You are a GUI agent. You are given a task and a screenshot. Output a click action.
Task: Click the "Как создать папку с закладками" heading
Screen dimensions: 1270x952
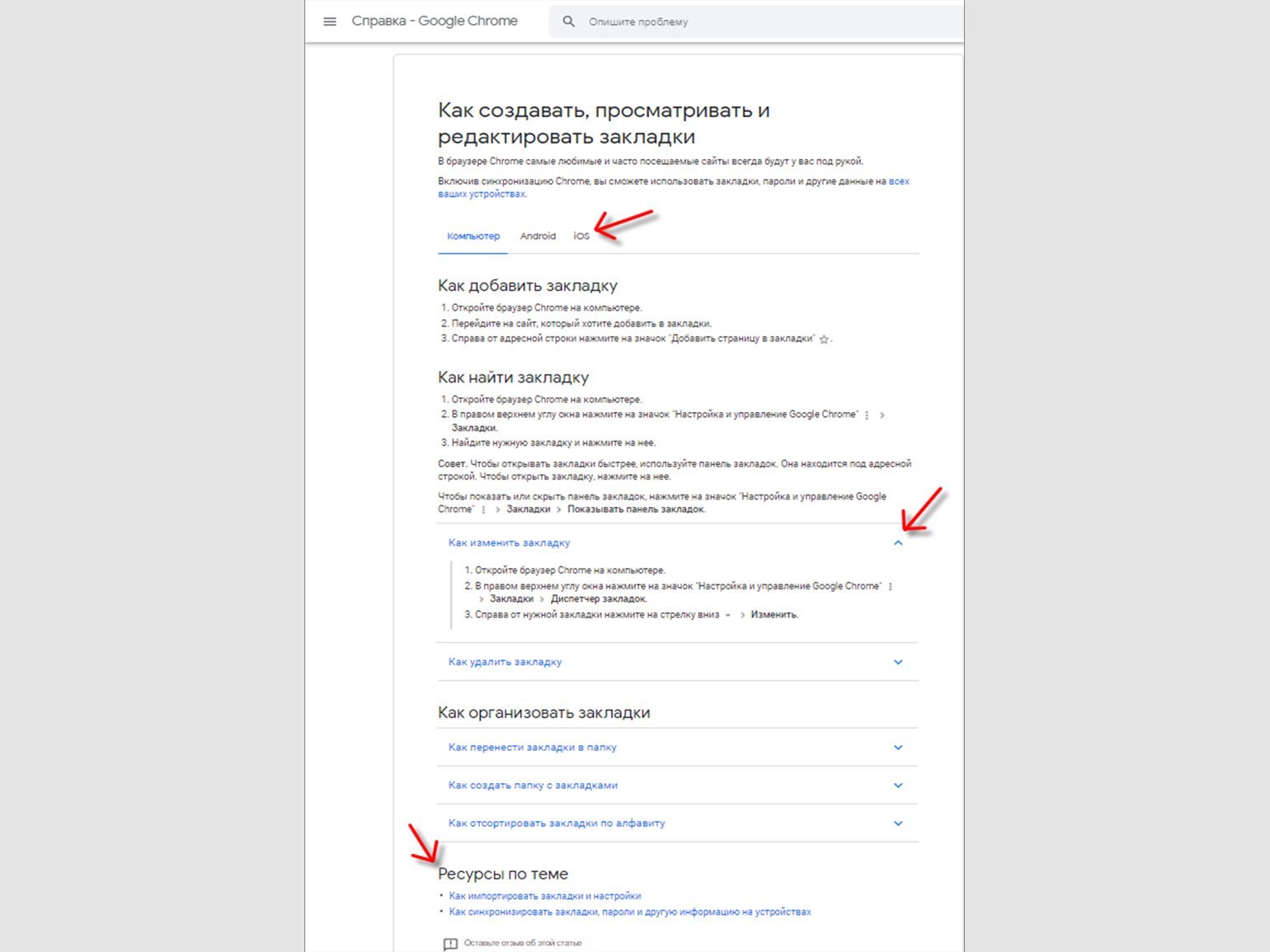click(x=533, y=785)
